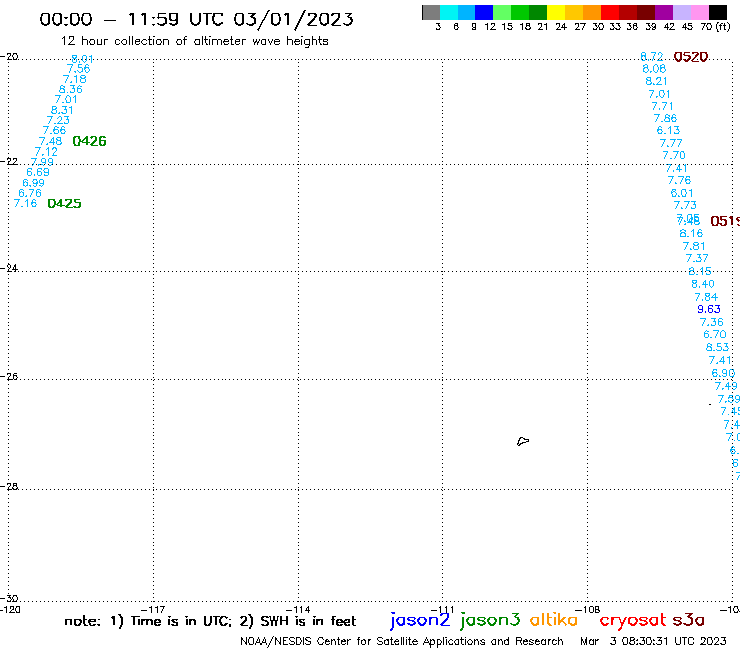
Task: Click the "6.01" wave height value
Action: 682,193
